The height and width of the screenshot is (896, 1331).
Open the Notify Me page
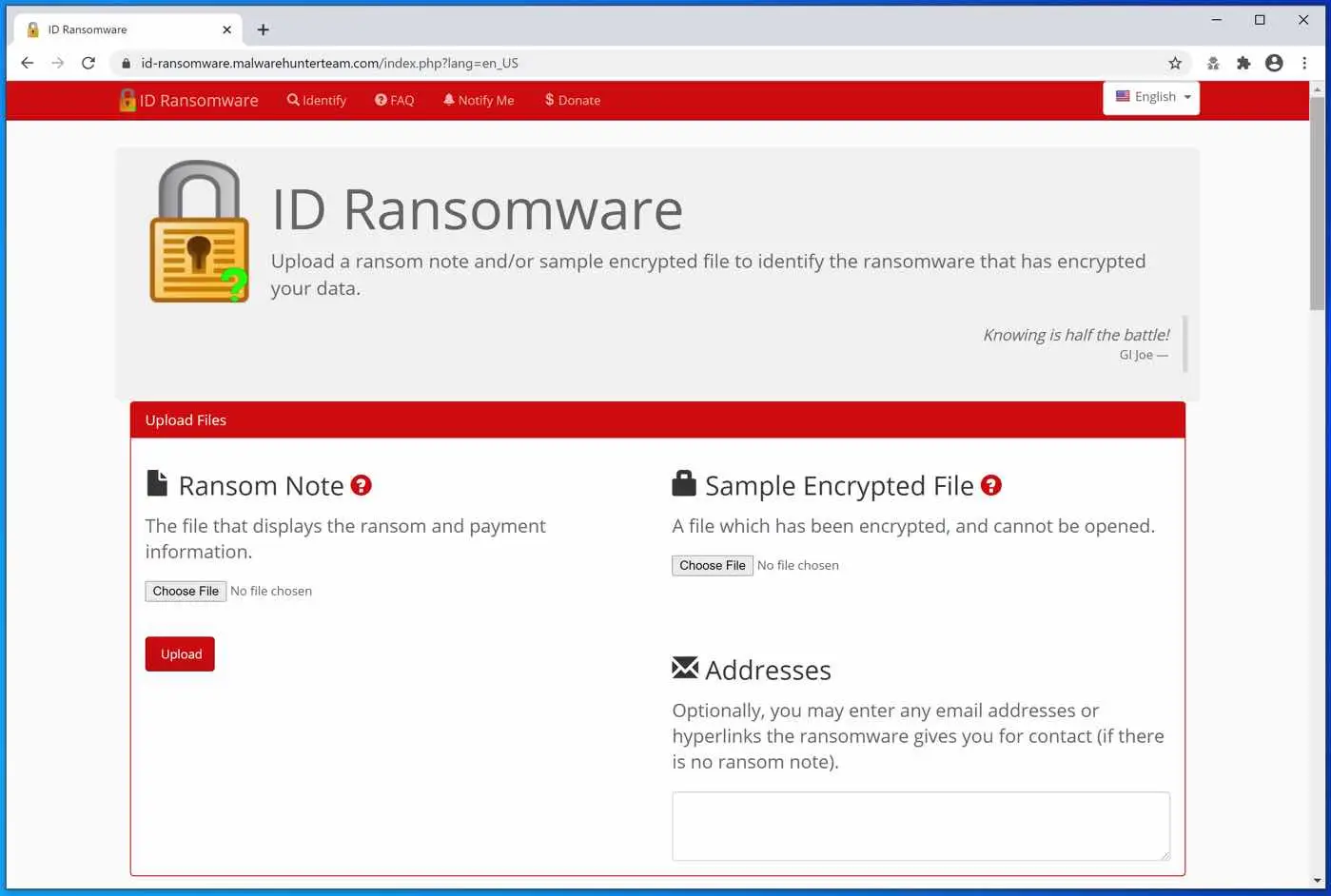pyautogui.click(x=479, y=100)
